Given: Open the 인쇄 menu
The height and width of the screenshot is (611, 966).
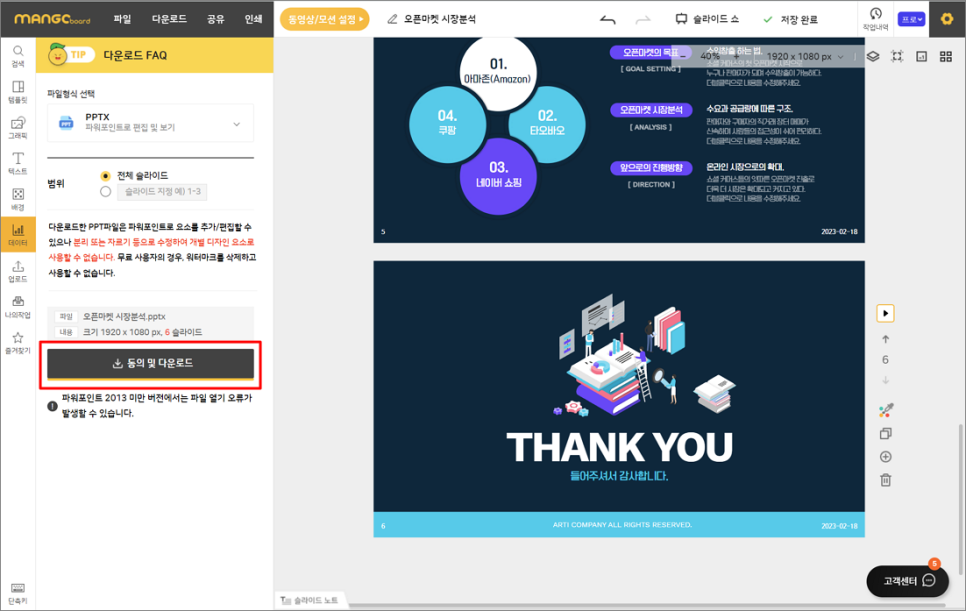Looking at the screenshot, I should (x=253, y=19).
